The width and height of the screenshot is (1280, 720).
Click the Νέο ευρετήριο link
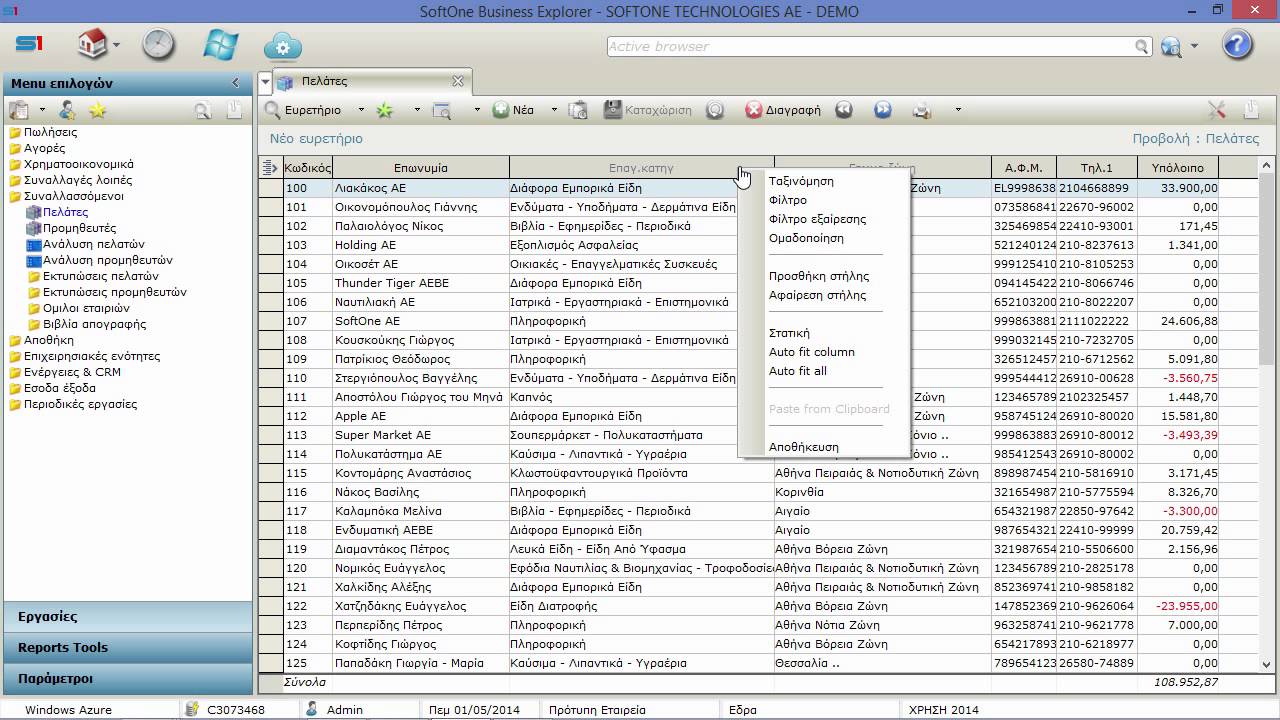[x=316, y=139]
